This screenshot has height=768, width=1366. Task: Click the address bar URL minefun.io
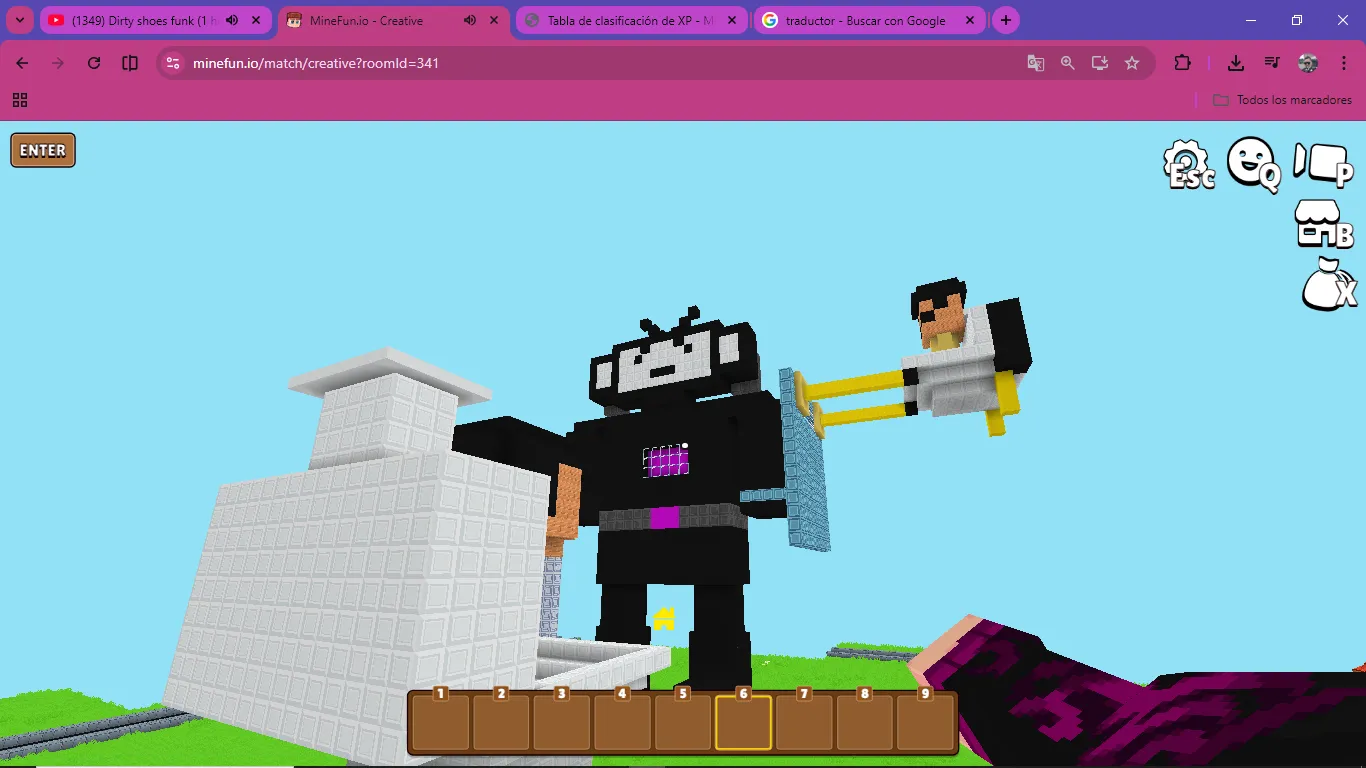[x=316, y=63]
